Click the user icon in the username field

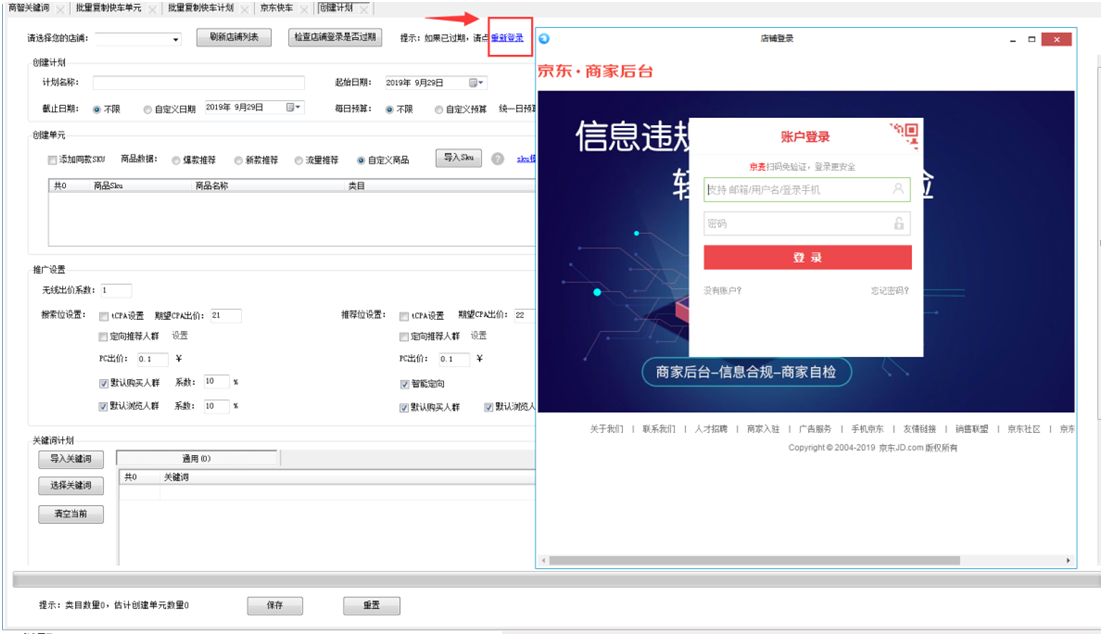tap(898, 189)
